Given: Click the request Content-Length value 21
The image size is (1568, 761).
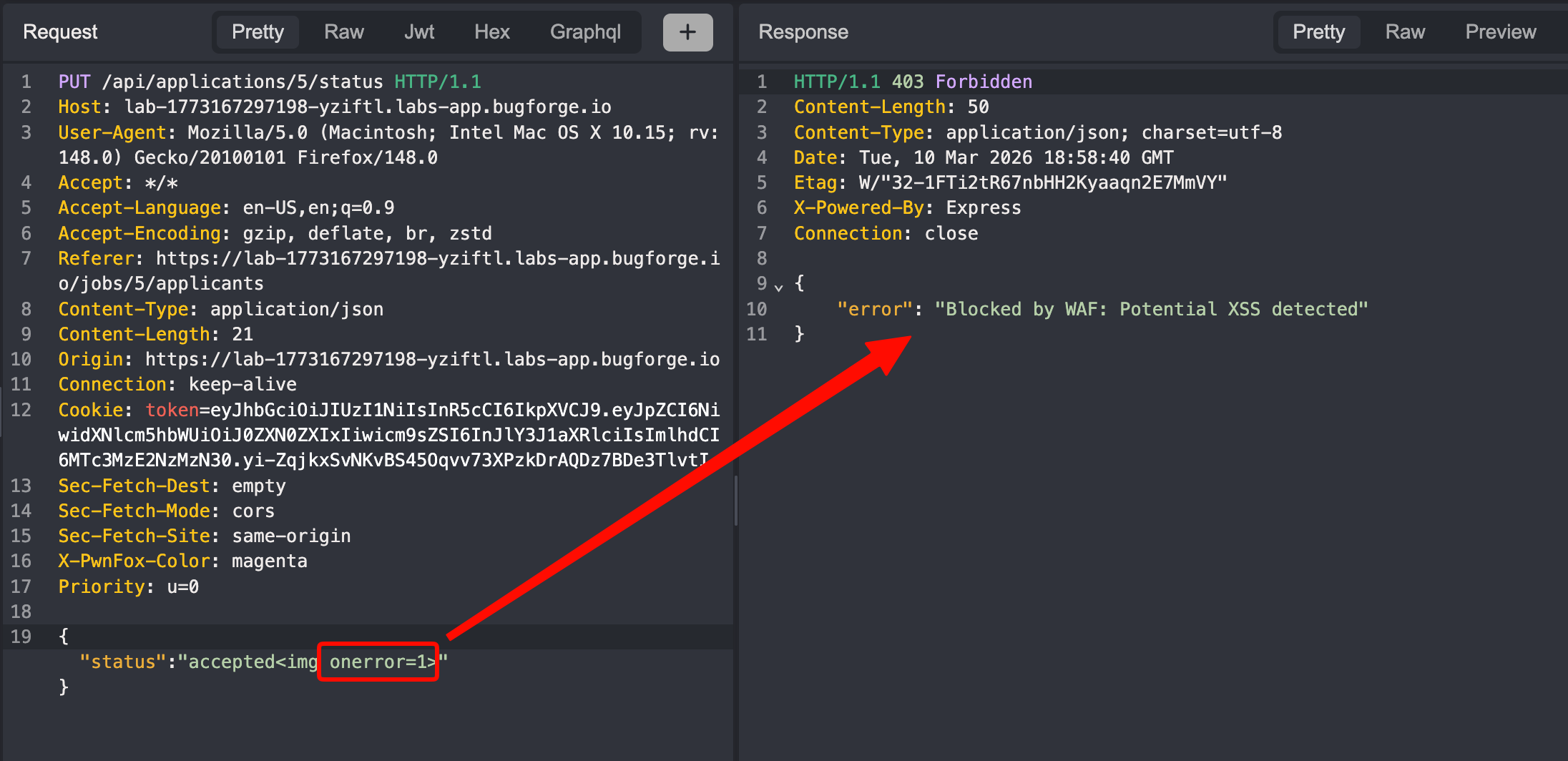Looking at the screenshot, I should (242, 334).
